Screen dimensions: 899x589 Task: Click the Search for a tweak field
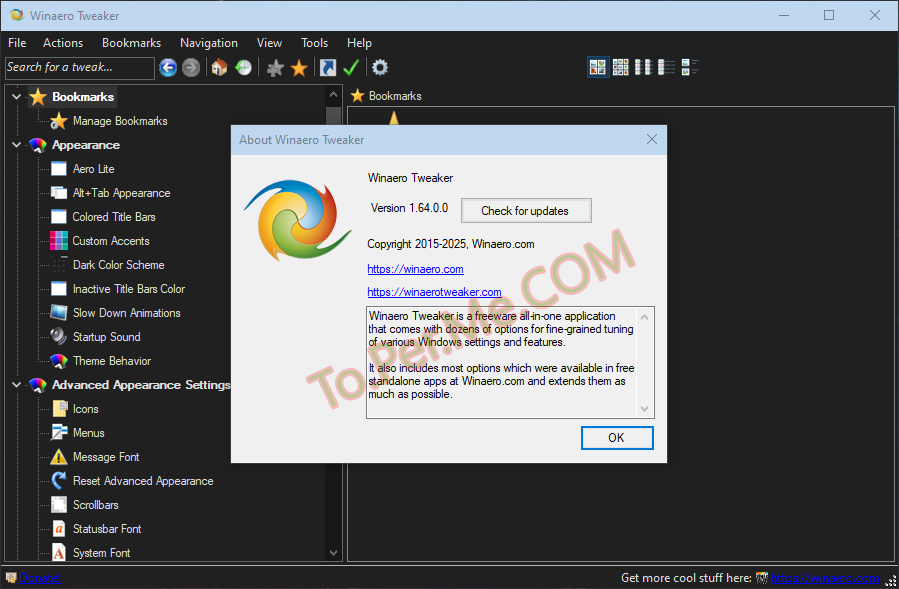[x=79, y=68]
